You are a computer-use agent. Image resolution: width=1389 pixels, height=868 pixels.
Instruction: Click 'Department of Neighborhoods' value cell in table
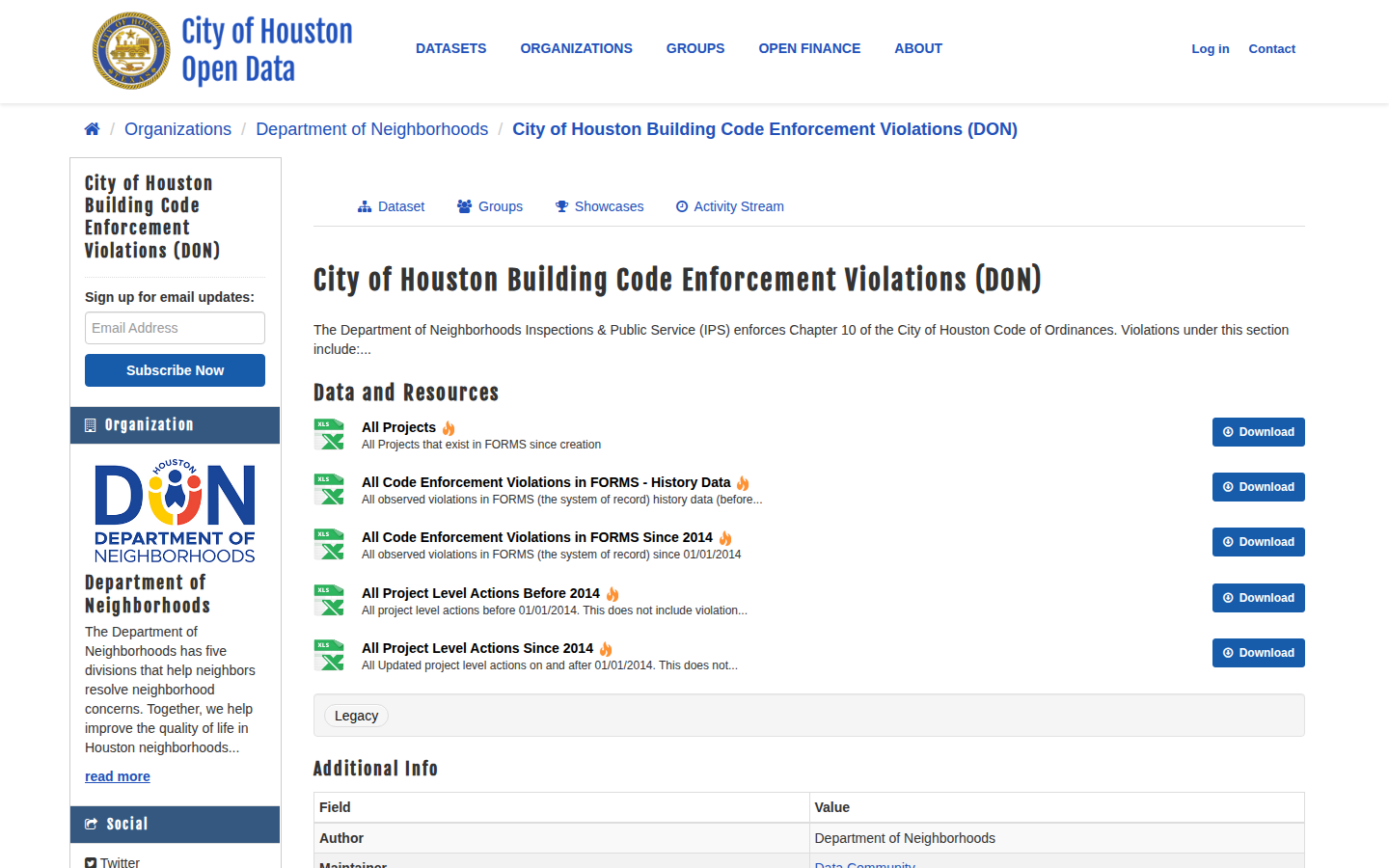point(1057,838)
